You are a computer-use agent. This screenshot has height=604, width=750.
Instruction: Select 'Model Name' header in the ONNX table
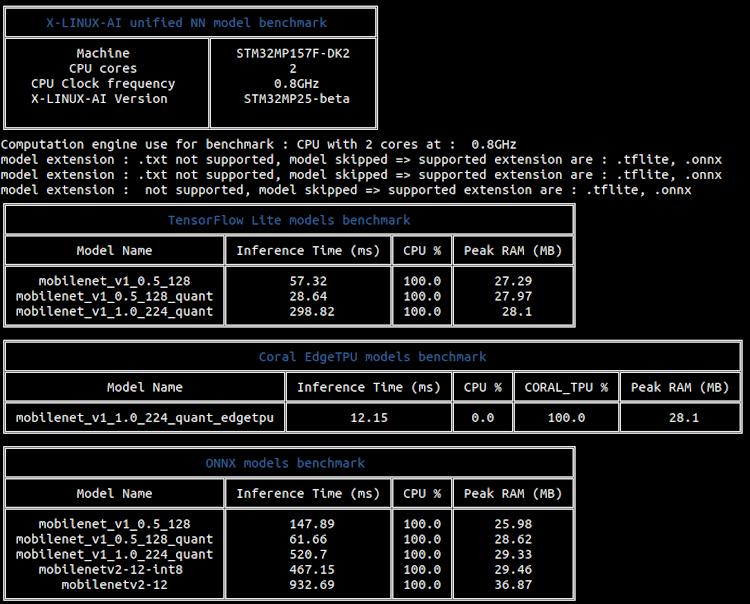[x=114, y=494]
